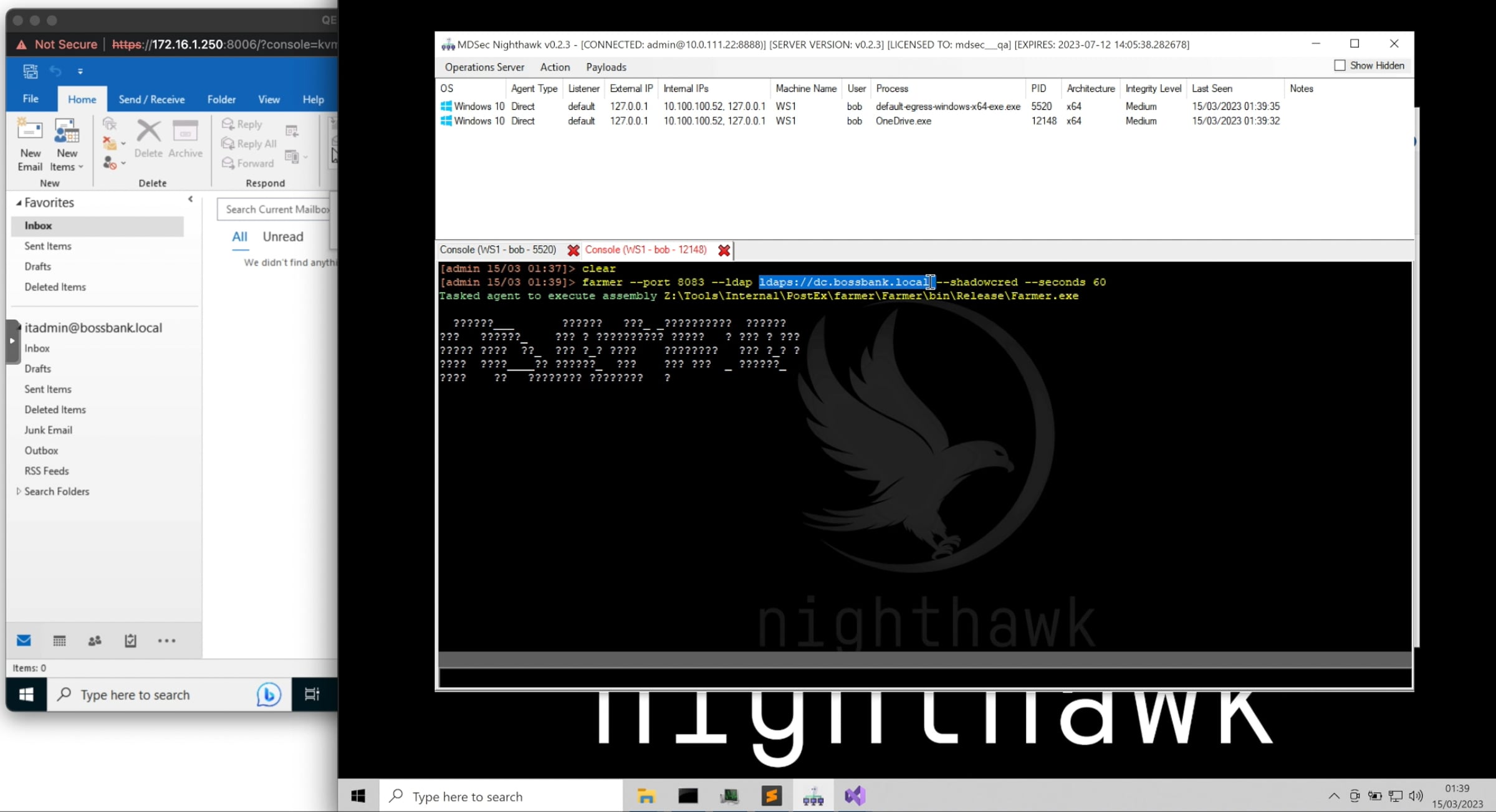Enable the Show Hidden checkbox in Nighthawk

[x=1340, y=65]
